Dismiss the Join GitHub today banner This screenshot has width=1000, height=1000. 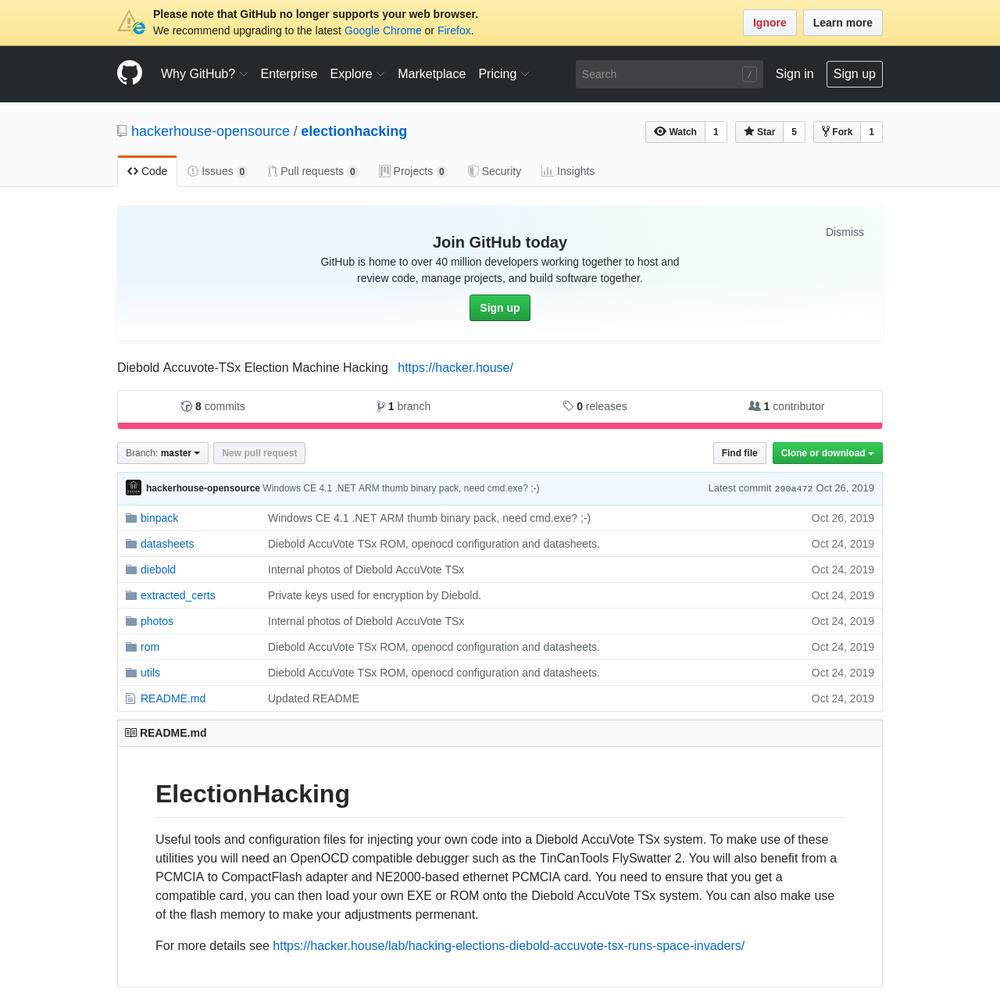click(x=844, y=232)
